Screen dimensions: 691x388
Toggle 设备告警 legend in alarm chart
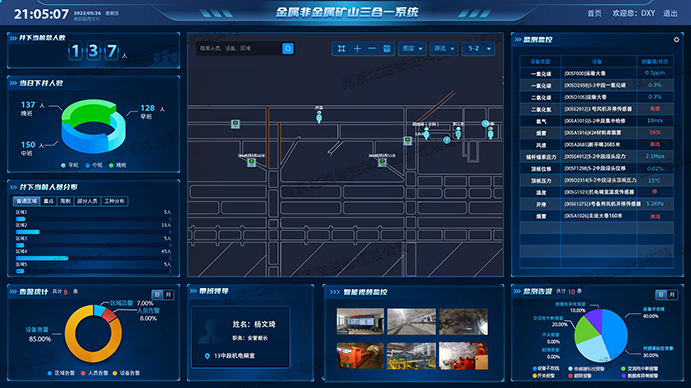[x=126, y=373]
